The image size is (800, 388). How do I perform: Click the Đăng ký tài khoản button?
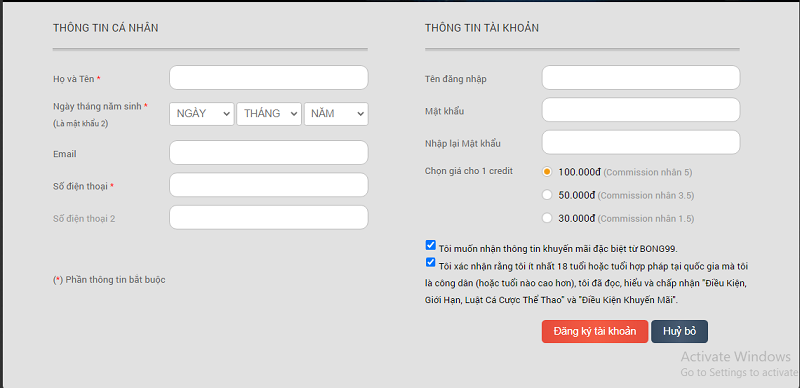pos(595,331)
